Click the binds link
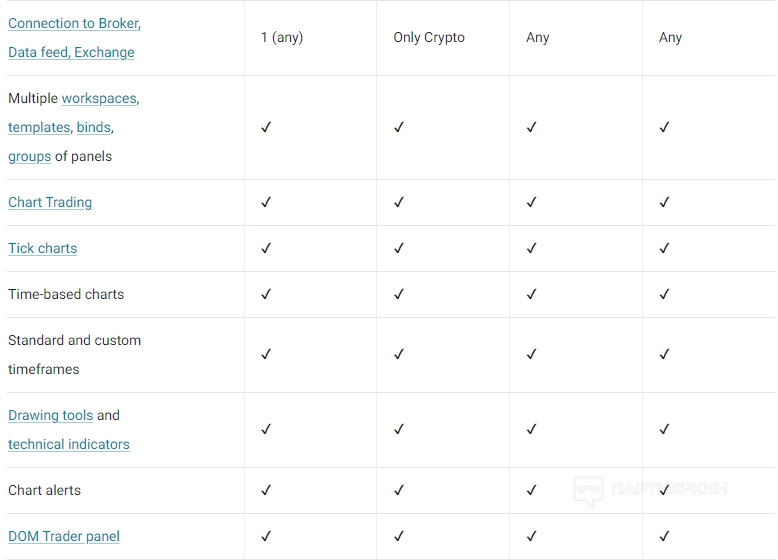Screen dimensions: 778x560 [x=94, y=127]
